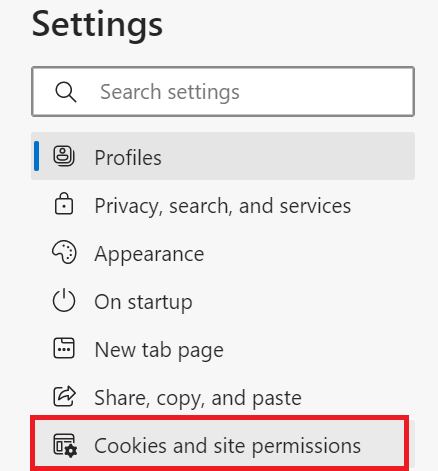
Task: Click the red highlight border around Cookies
Action: coord(220,418)
